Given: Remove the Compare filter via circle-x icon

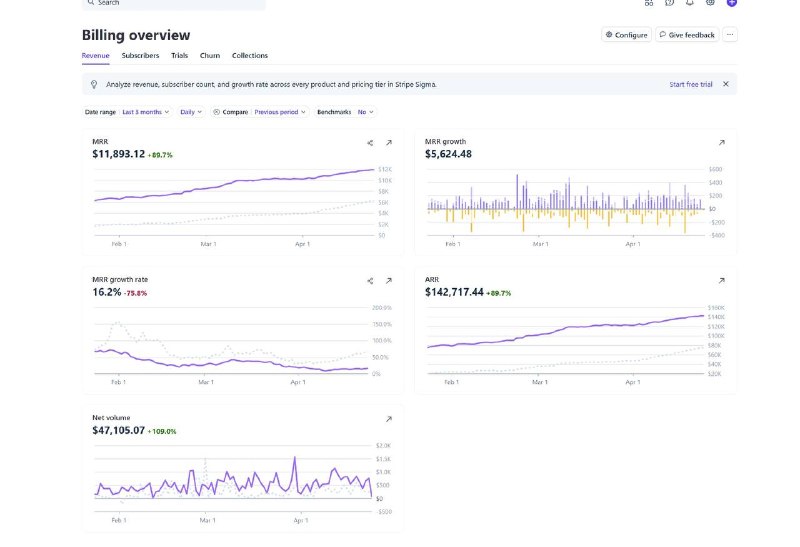Looking at the screenshot, I should [216, 112].
